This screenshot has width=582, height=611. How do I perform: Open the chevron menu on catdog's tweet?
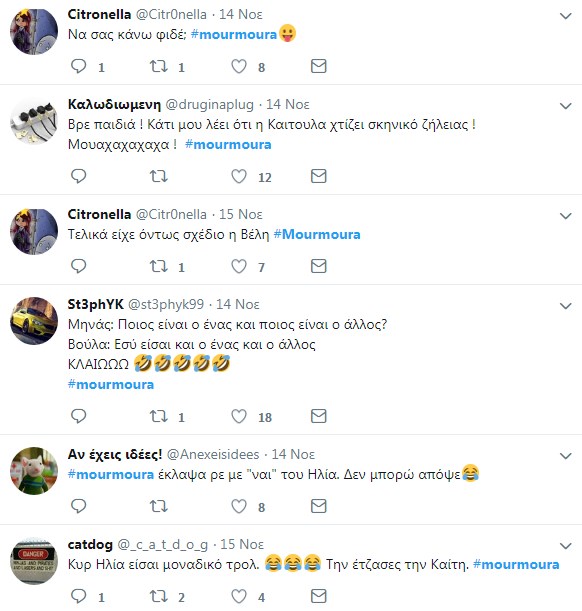click(x=565, y=546)
